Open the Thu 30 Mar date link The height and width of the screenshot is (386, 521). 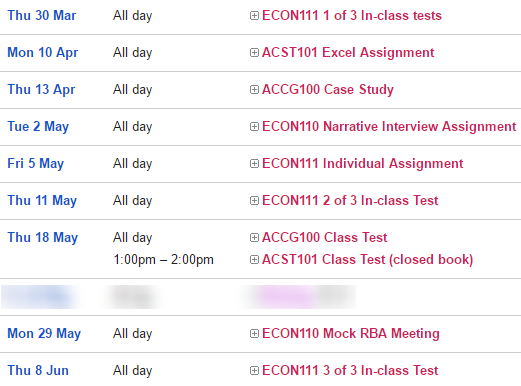point(42,16)
